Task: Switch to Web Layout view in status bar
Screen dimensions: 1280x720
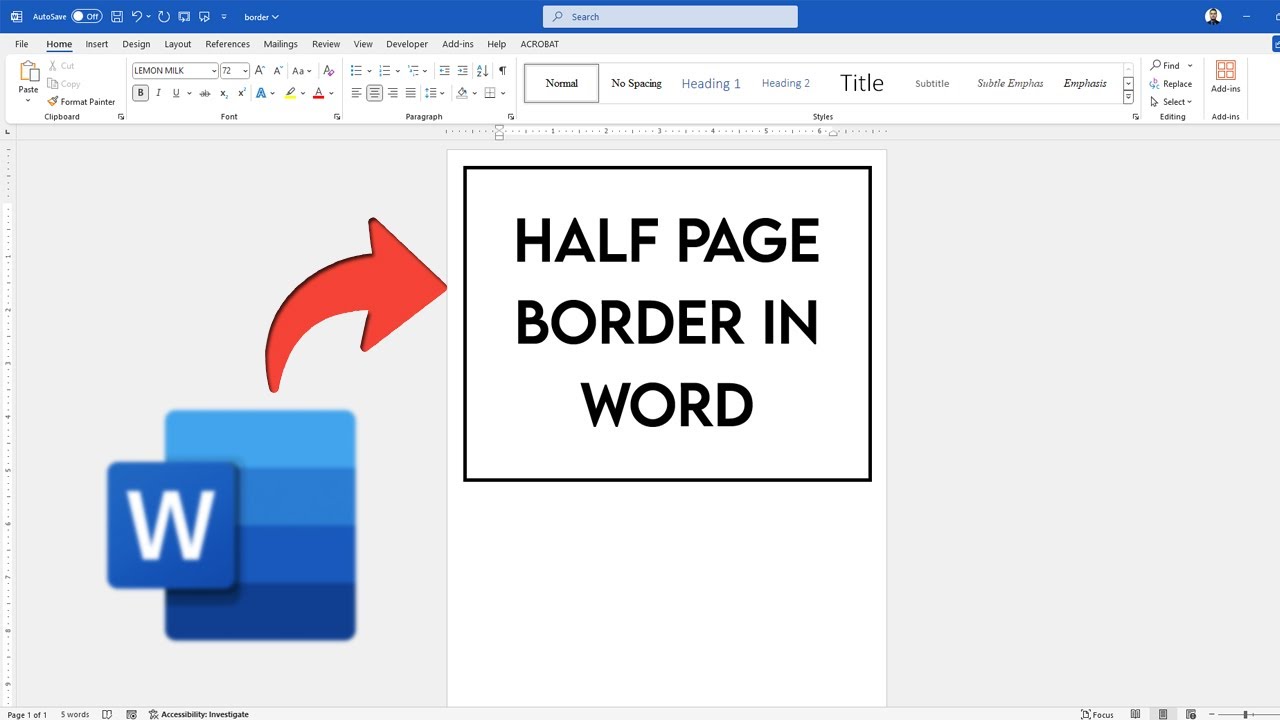Action: click(x=1189, y=714)
